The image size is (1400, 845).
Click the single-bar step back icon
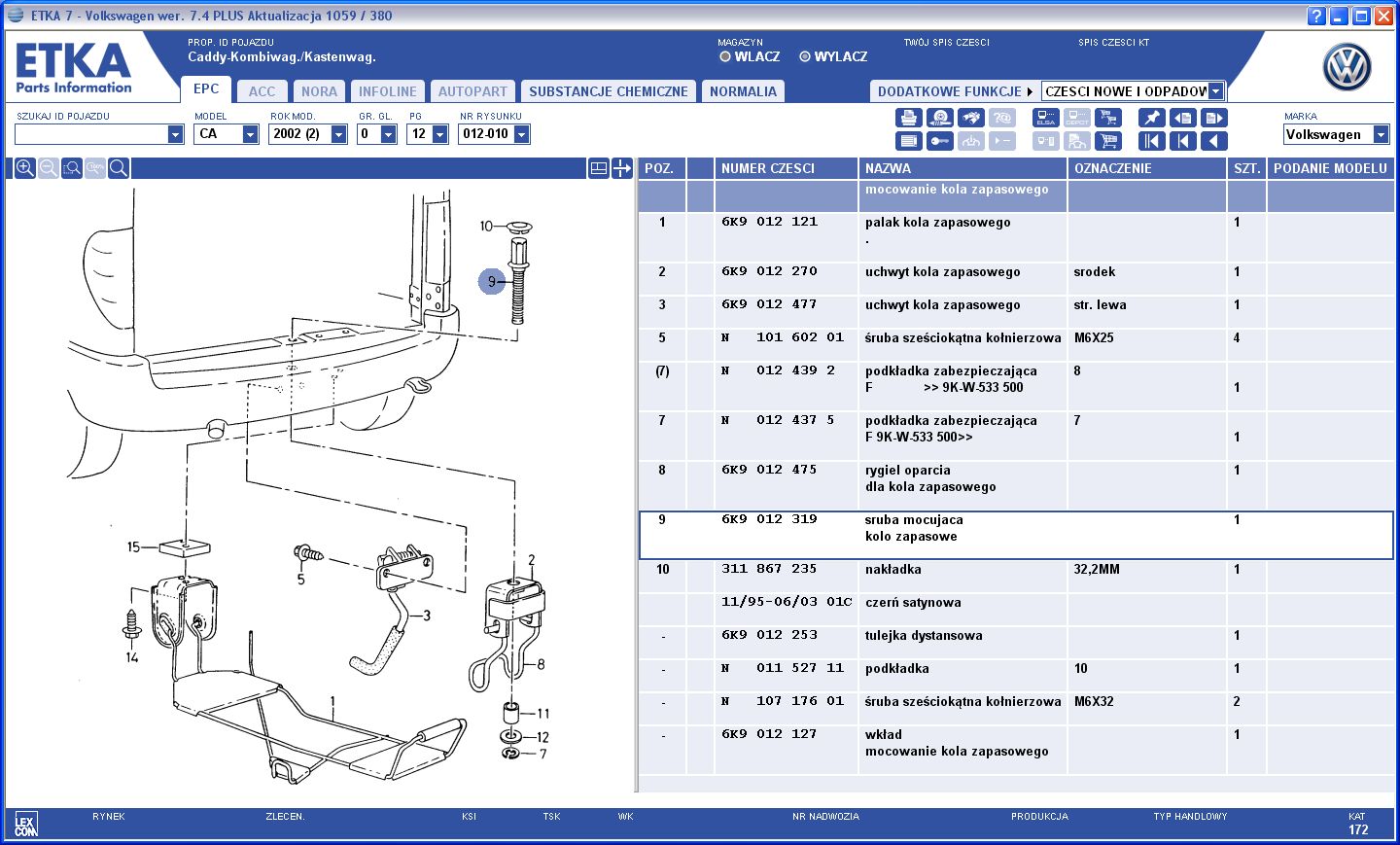pos(1183,141)
